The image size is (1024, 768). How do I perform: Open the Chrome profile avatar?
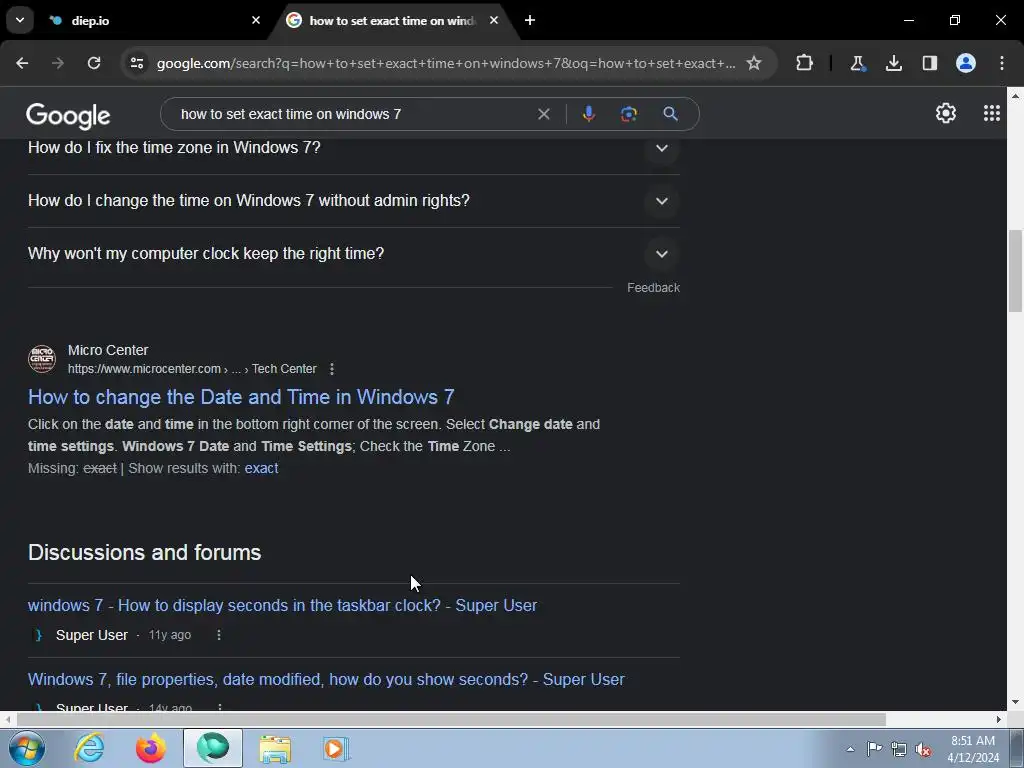966,63
